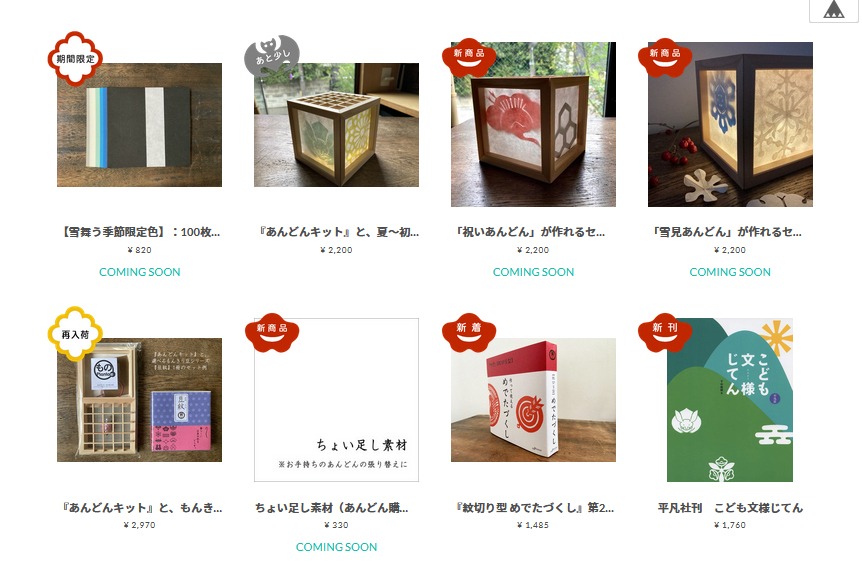Click the tent logo icon at top right
The height and width of the screenshot is (574, 862).
[833, 9]
